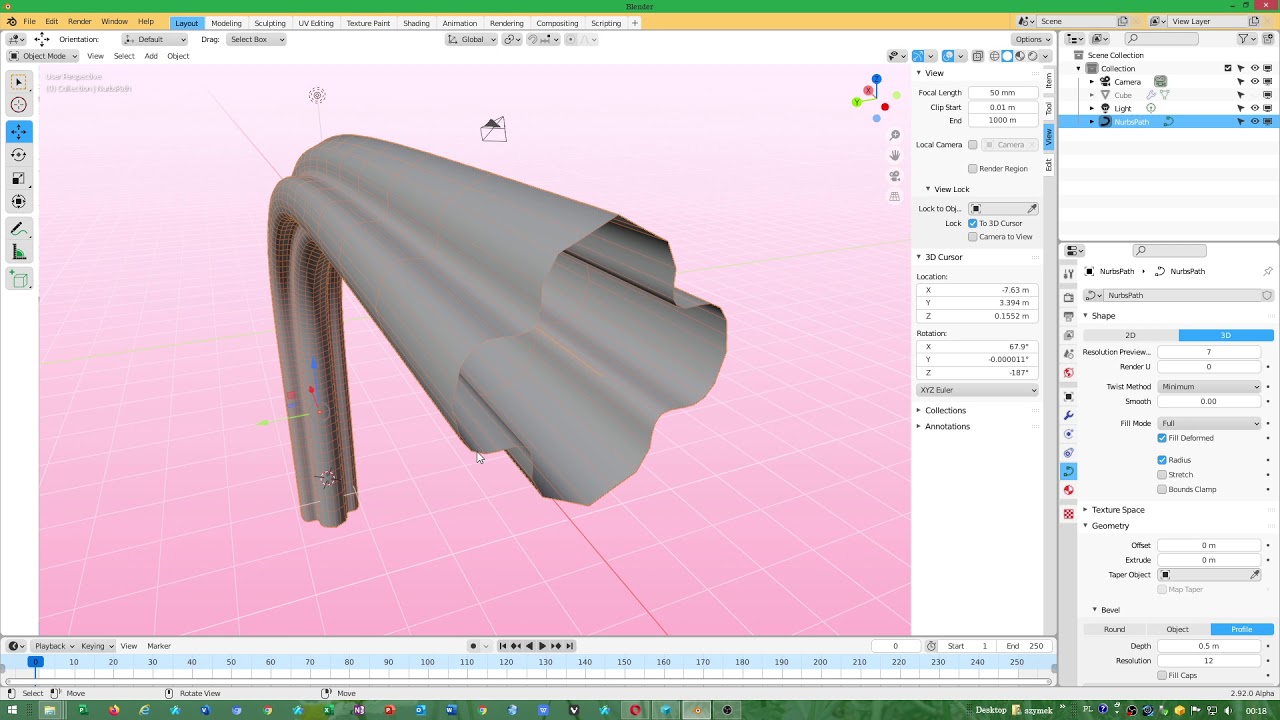This screenshot has height=720, width=1280.
Task: Activate the 3D Cursor tool
Action: point(19,105)
